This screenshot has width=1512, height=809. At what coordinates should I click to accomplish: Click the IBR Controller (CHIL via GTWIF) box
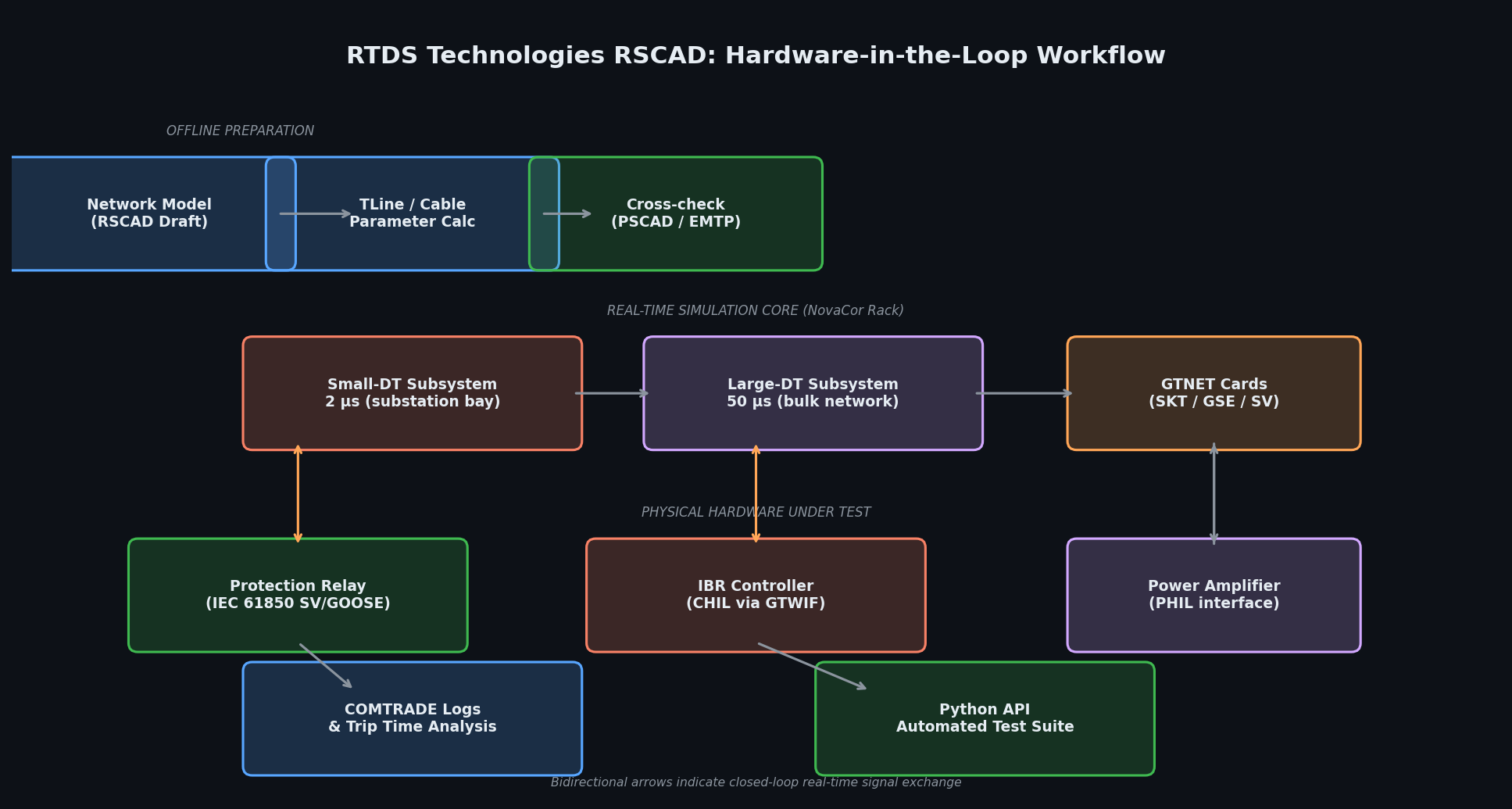[756, 595]
